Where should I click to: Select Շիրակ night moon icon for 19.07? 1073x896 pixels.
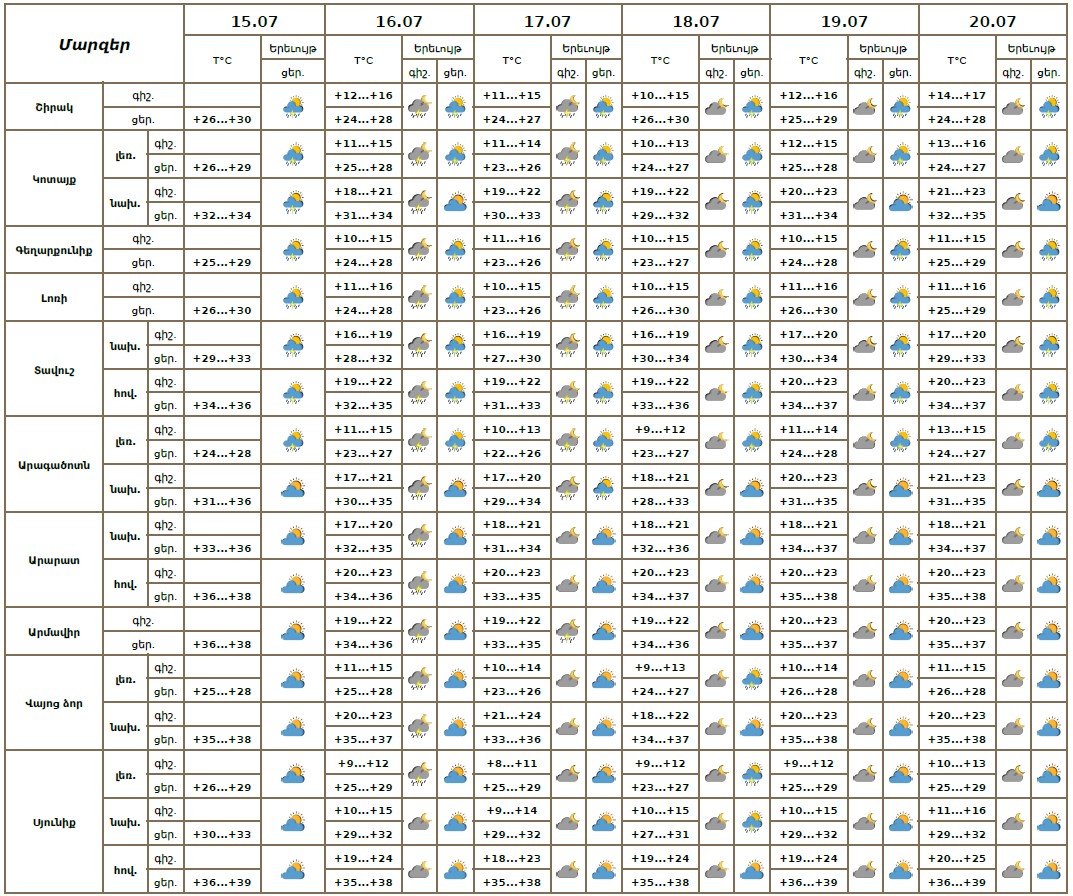(864, 106)
